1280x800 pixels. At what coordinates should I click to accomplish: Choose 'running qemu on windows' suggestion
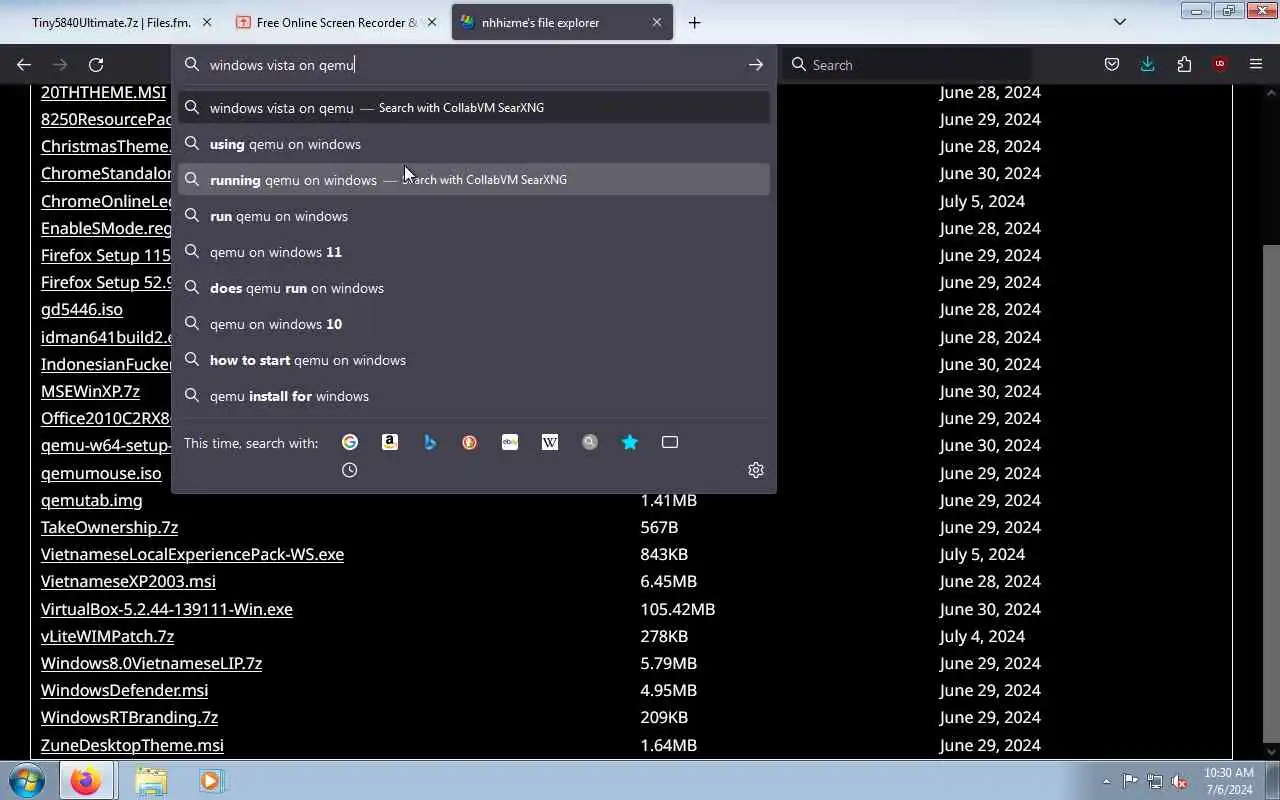(x=474, y=180)
